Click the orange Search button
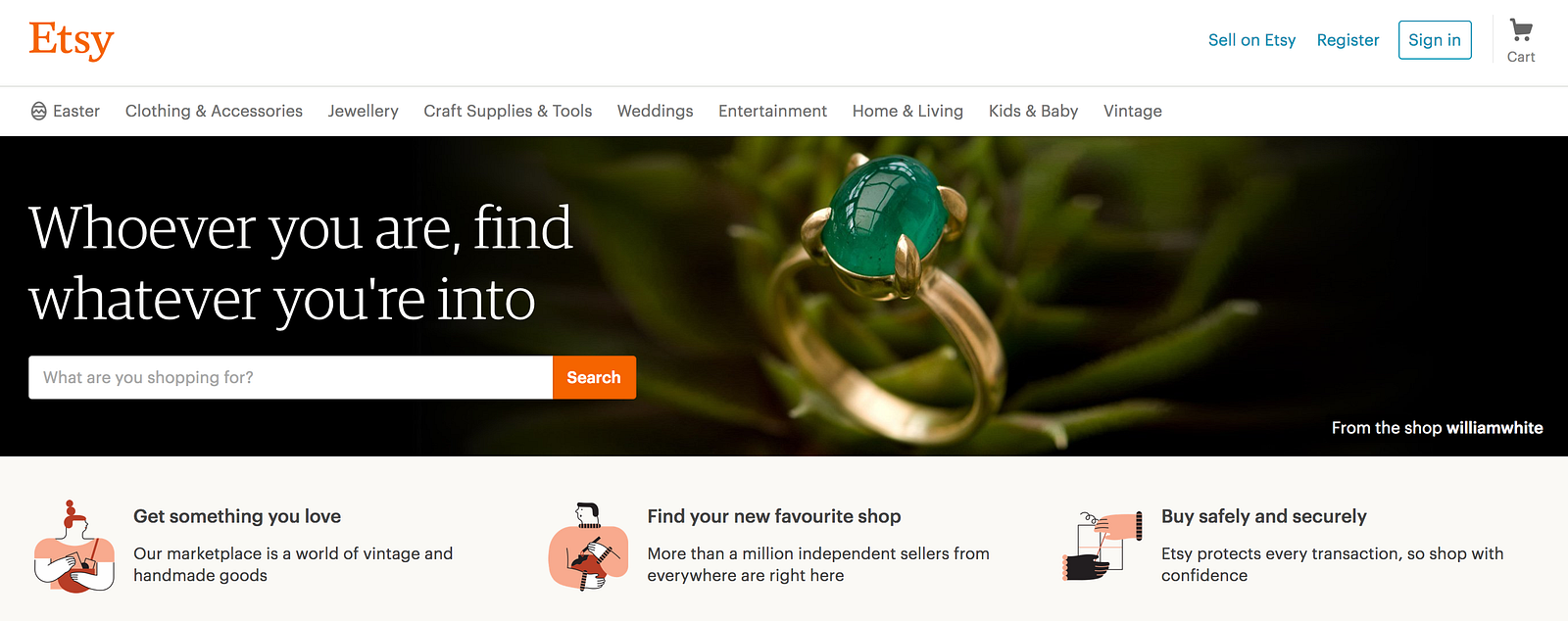 coord(594,377)
